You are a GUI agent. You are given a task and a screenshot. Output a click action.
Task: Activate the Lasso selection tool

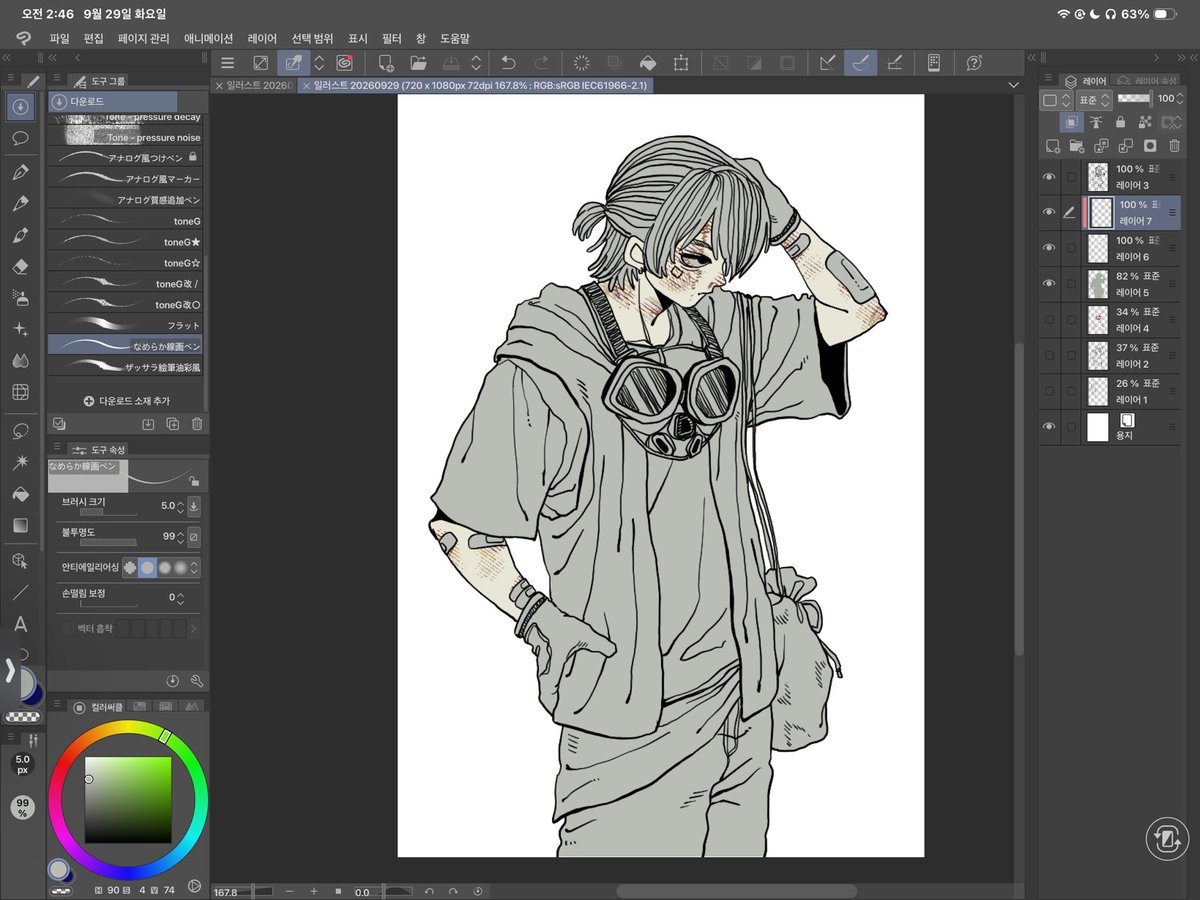coord(20,431)
